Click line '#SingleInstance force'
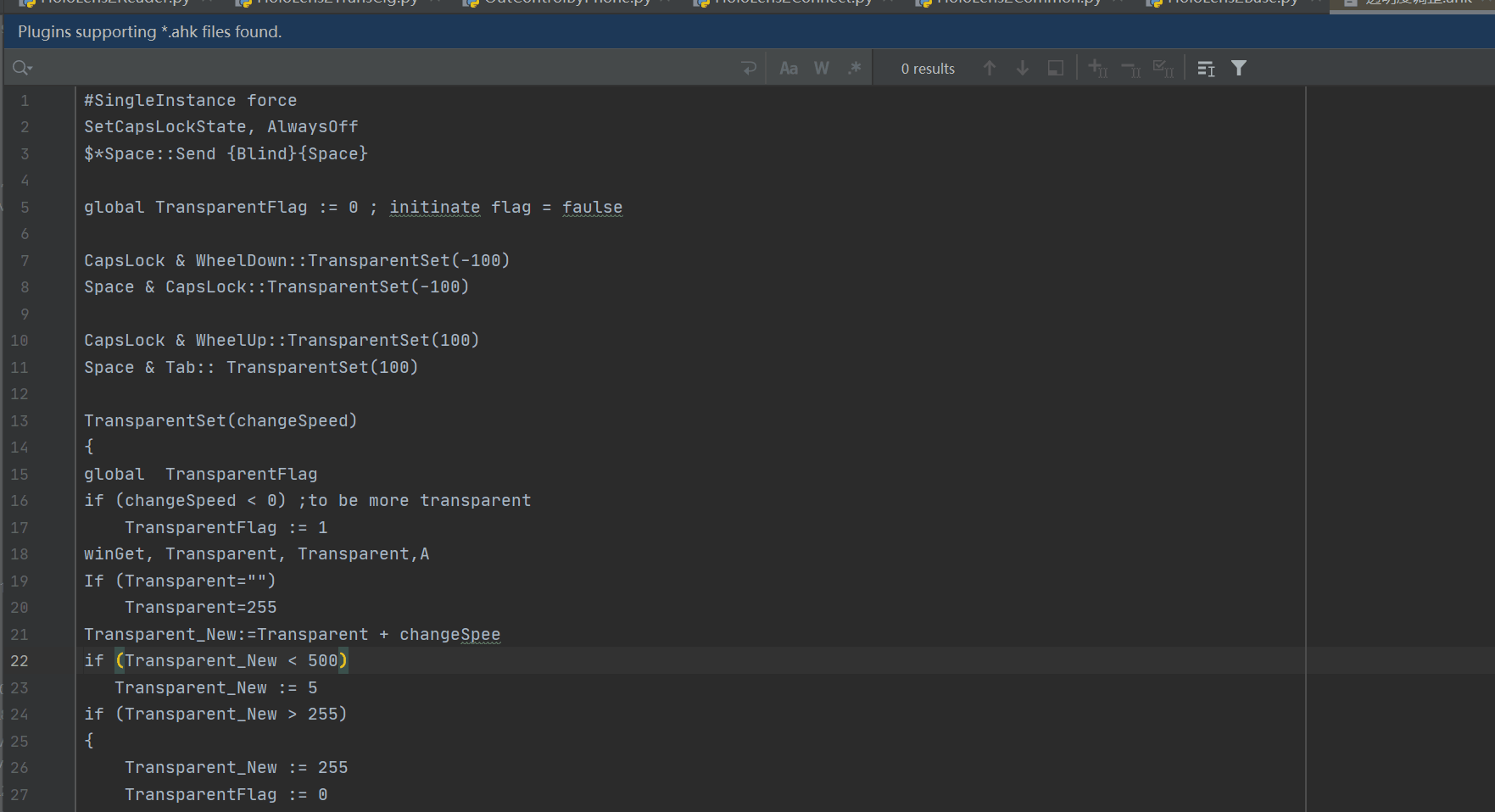 click(x=191, y=100)
